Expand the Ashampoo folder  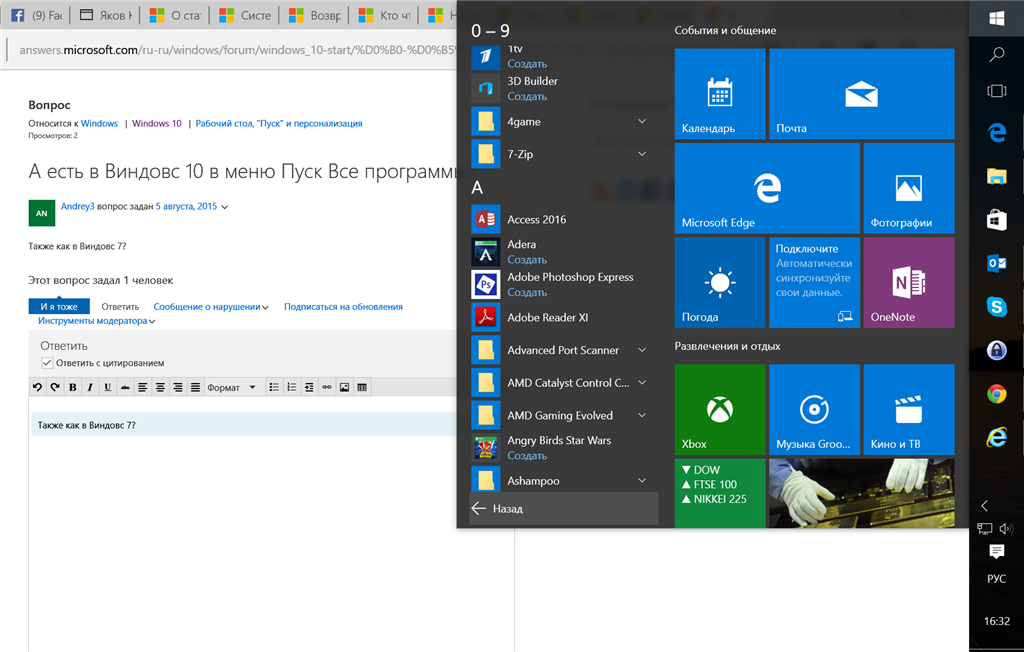(x=562, y=480)
